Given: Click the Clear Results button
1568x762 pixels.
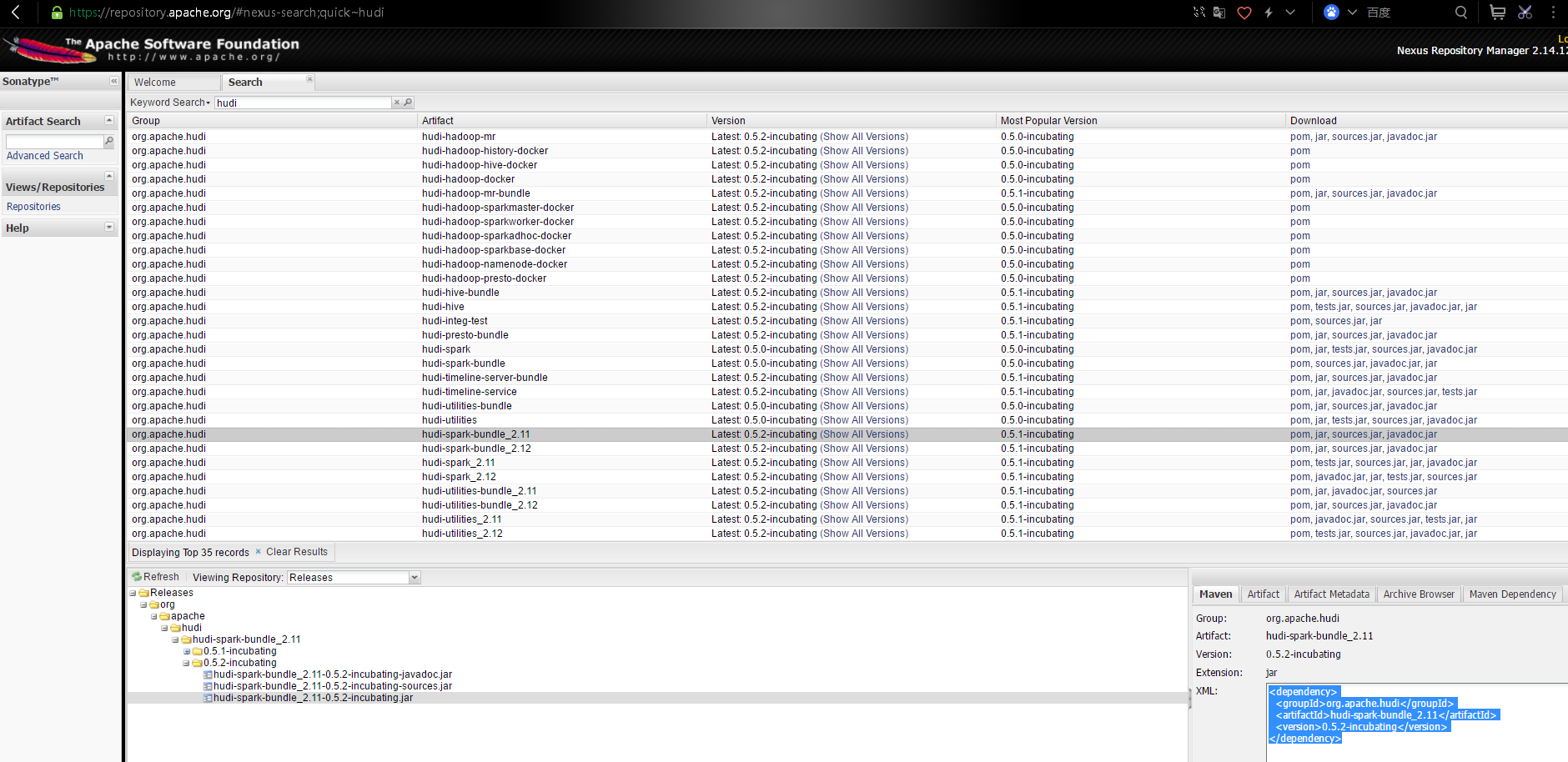Looking at the screenshot, I should (296, 551).
